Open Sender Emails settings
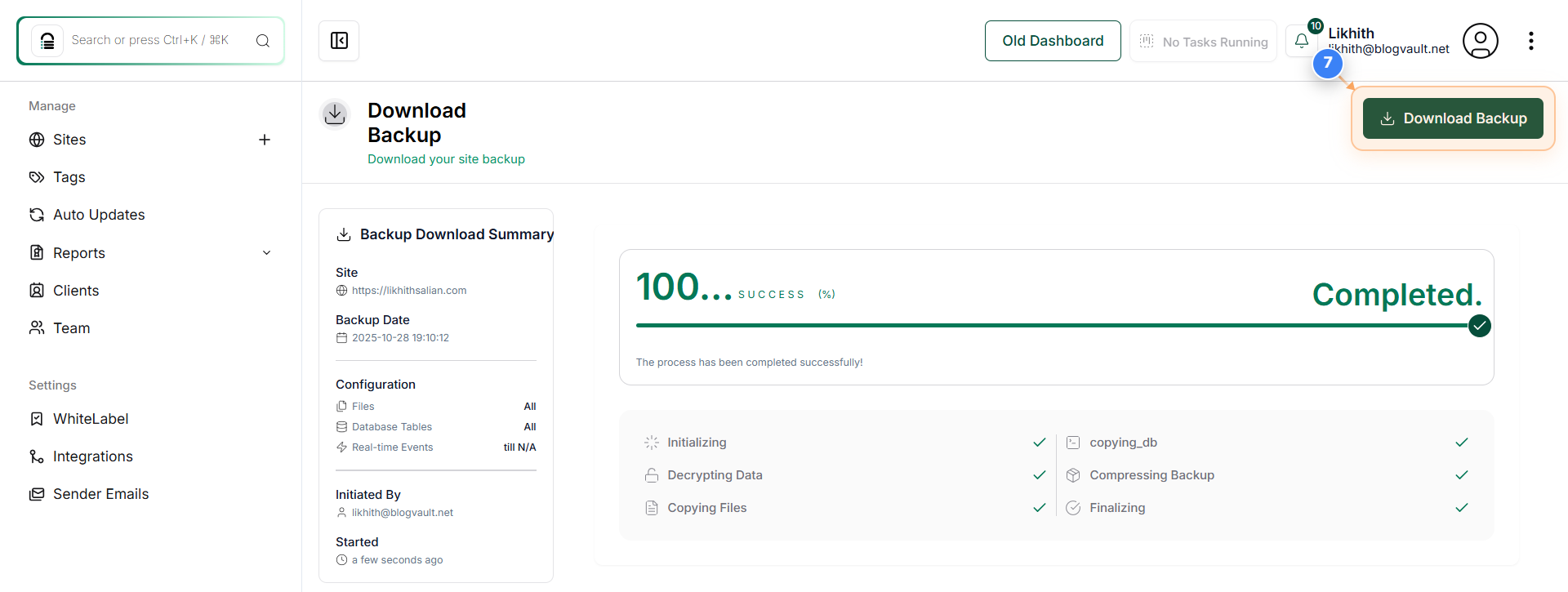The height and width of the screenshot is (592, 1568). coord(101,494)
